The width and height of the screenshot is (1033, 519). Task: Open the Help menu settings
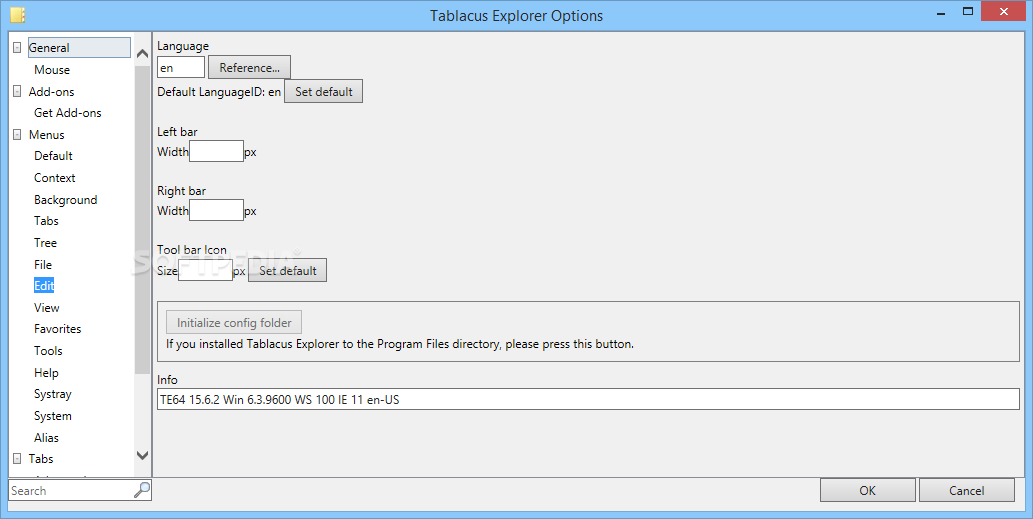46,373
